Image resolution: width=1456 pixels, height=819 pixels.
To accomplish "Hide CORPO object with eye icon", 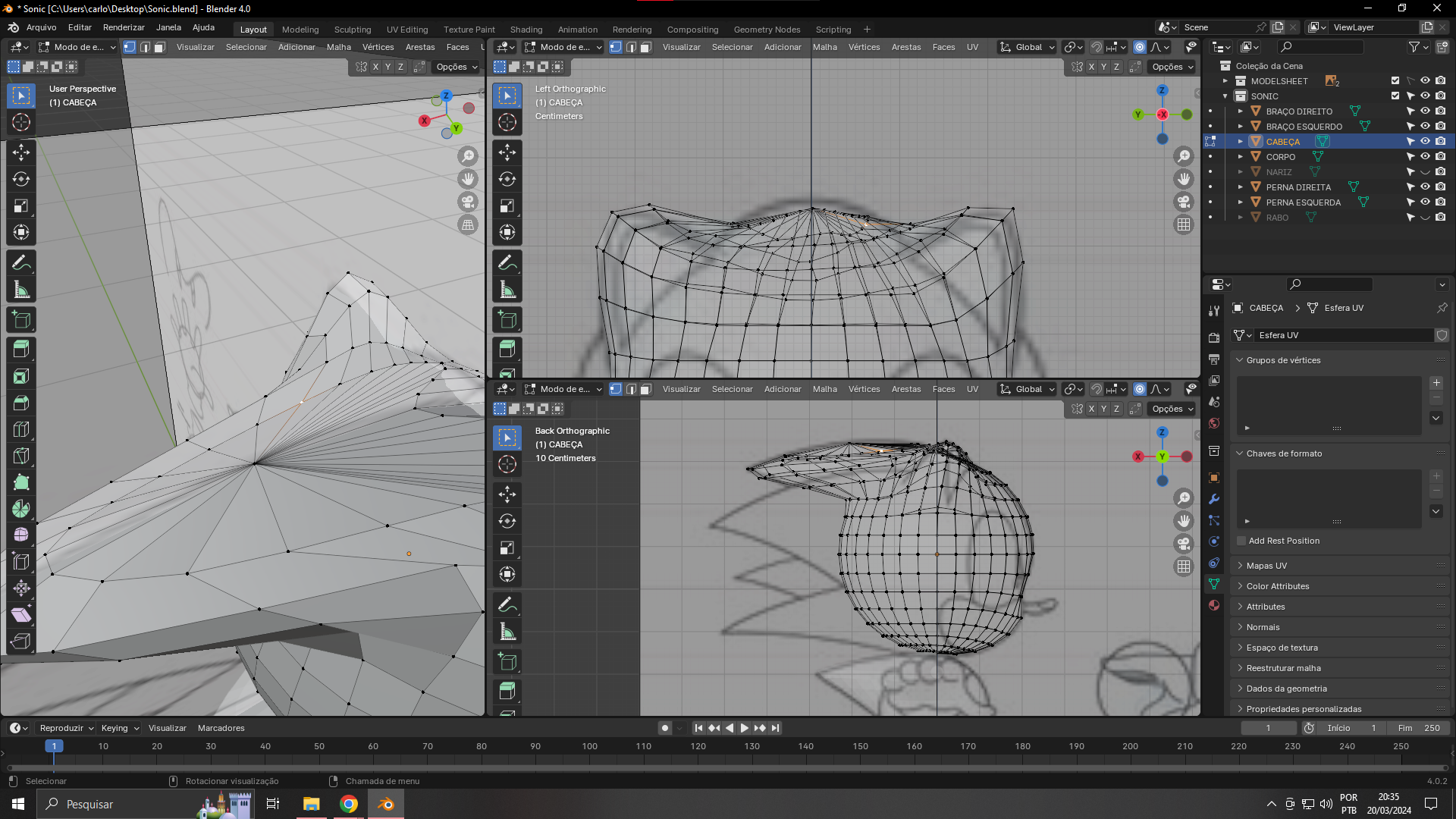I will pyautogui.click(x=1425, y=157).
